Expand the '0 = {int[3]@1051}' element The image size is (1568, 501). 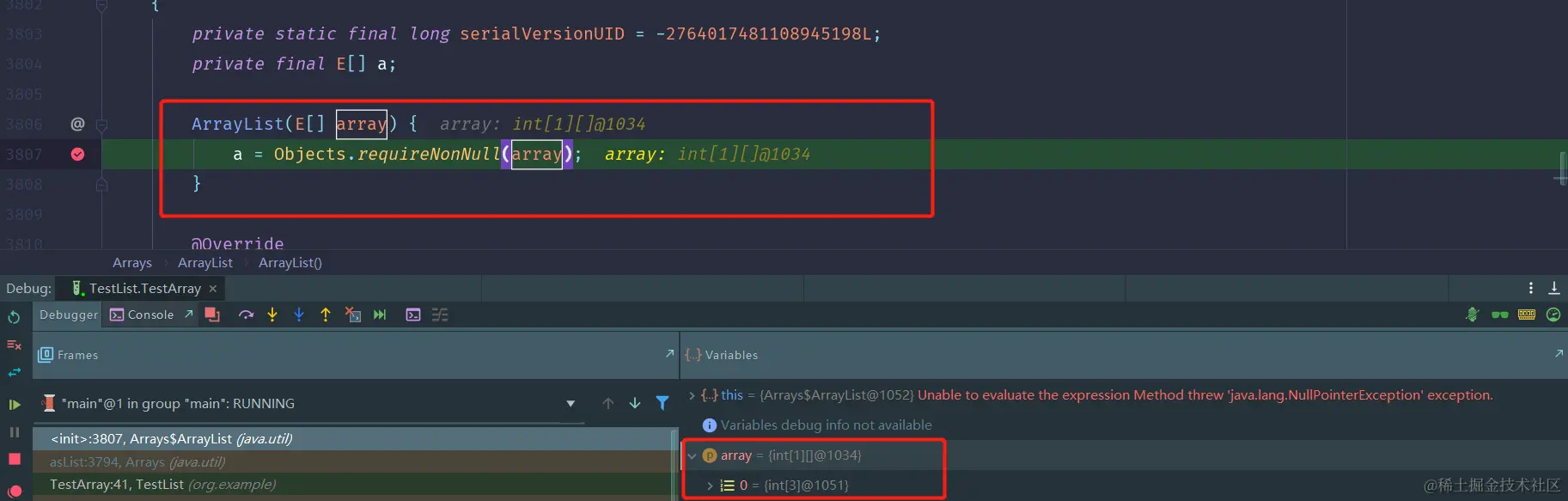click(710, 486)
